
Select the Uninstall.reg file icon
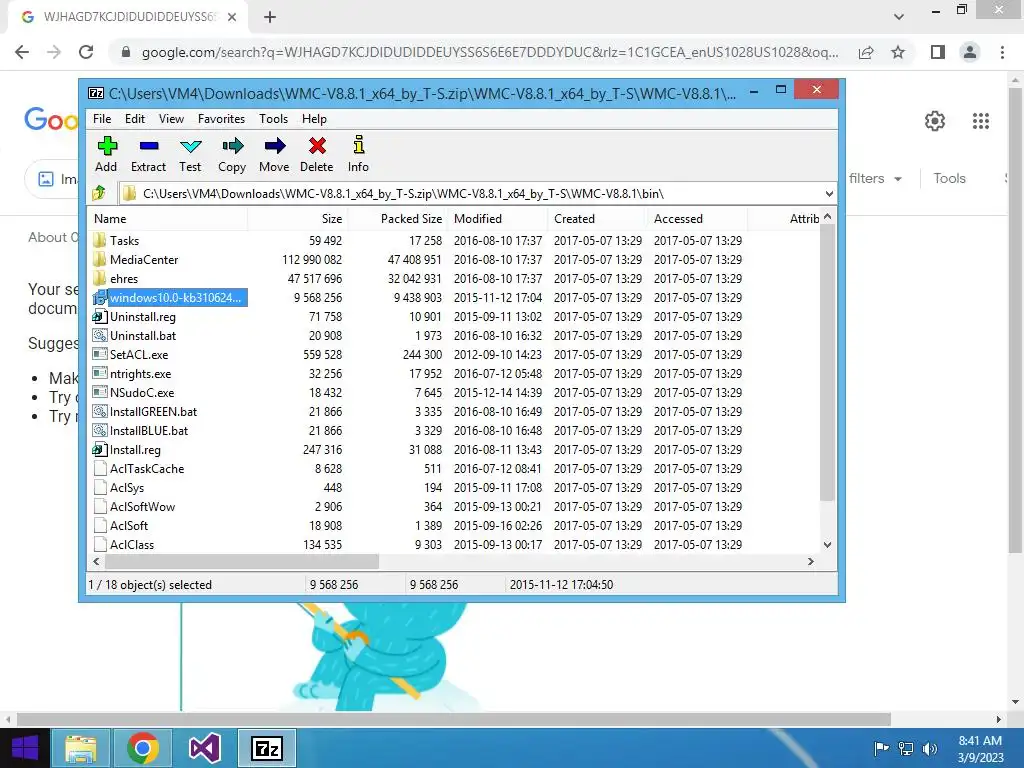[100, 317]
